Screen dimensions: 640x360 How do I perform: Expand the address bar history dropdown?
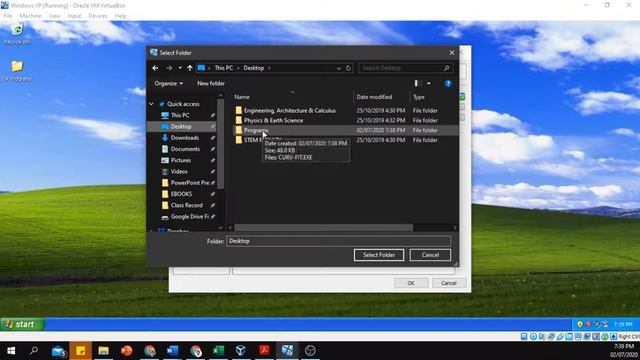(x=339, y=68)
